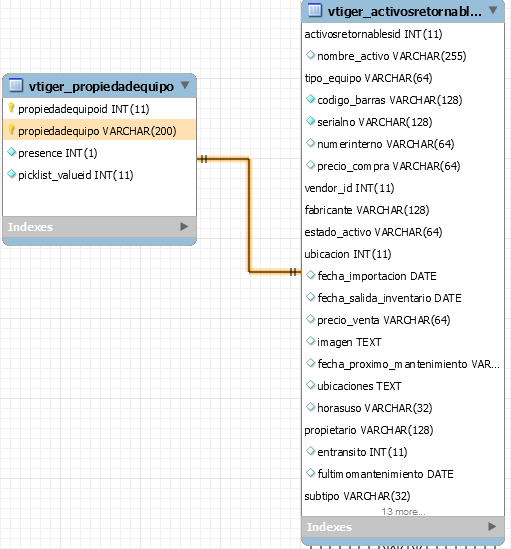Click the diamond icon beside imagen TEXT
The image size is (511, 549).
tap(310, 341)
